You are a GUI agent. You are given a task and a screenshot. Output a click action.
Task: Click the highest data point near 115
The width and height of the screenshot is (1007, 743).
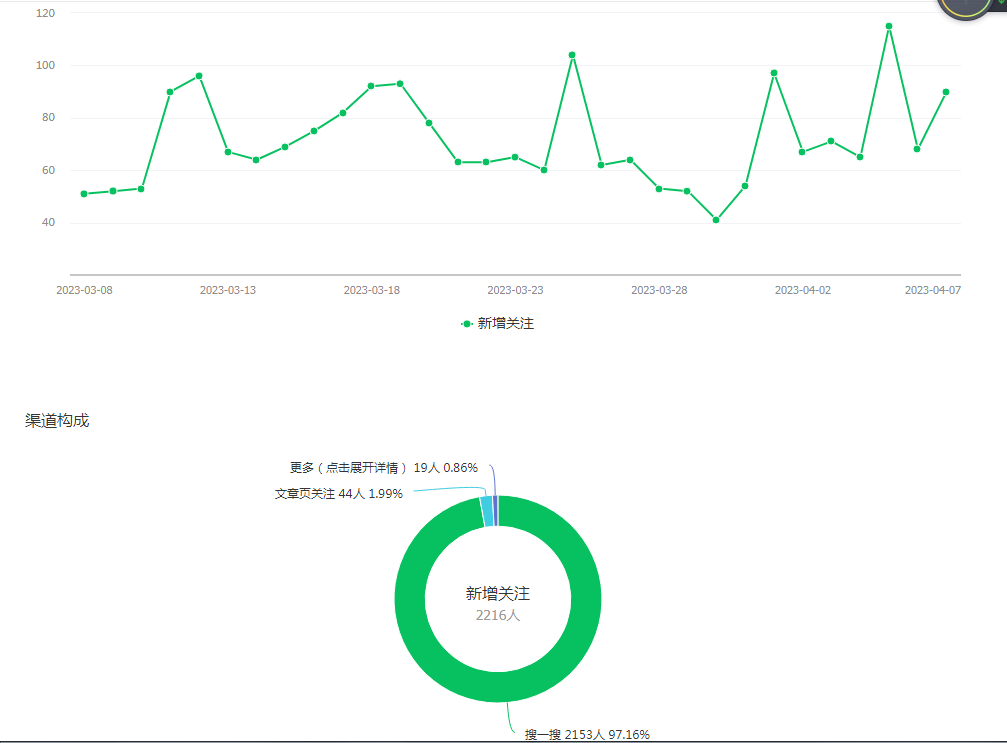pyautogui.click(x=889, y=26)
